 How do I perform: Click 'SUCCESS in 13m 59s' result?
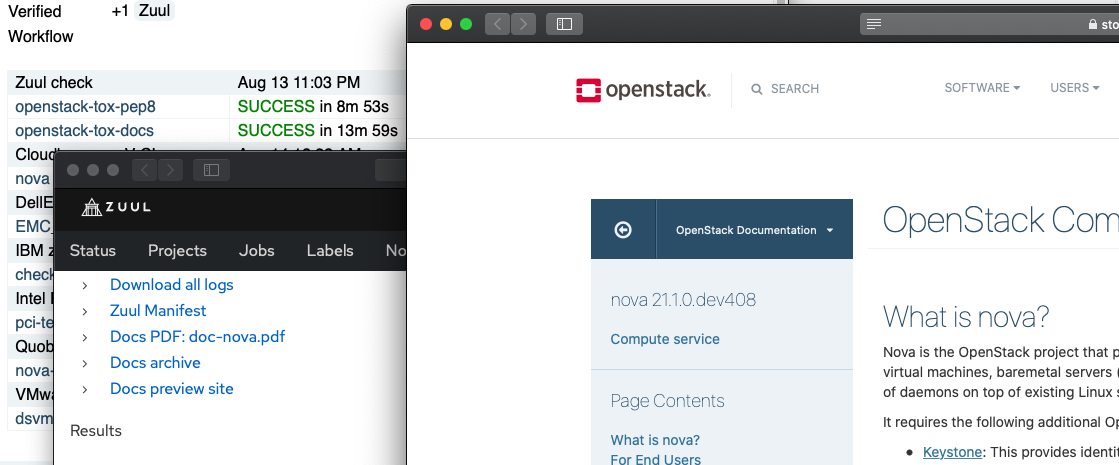point(318,131)
